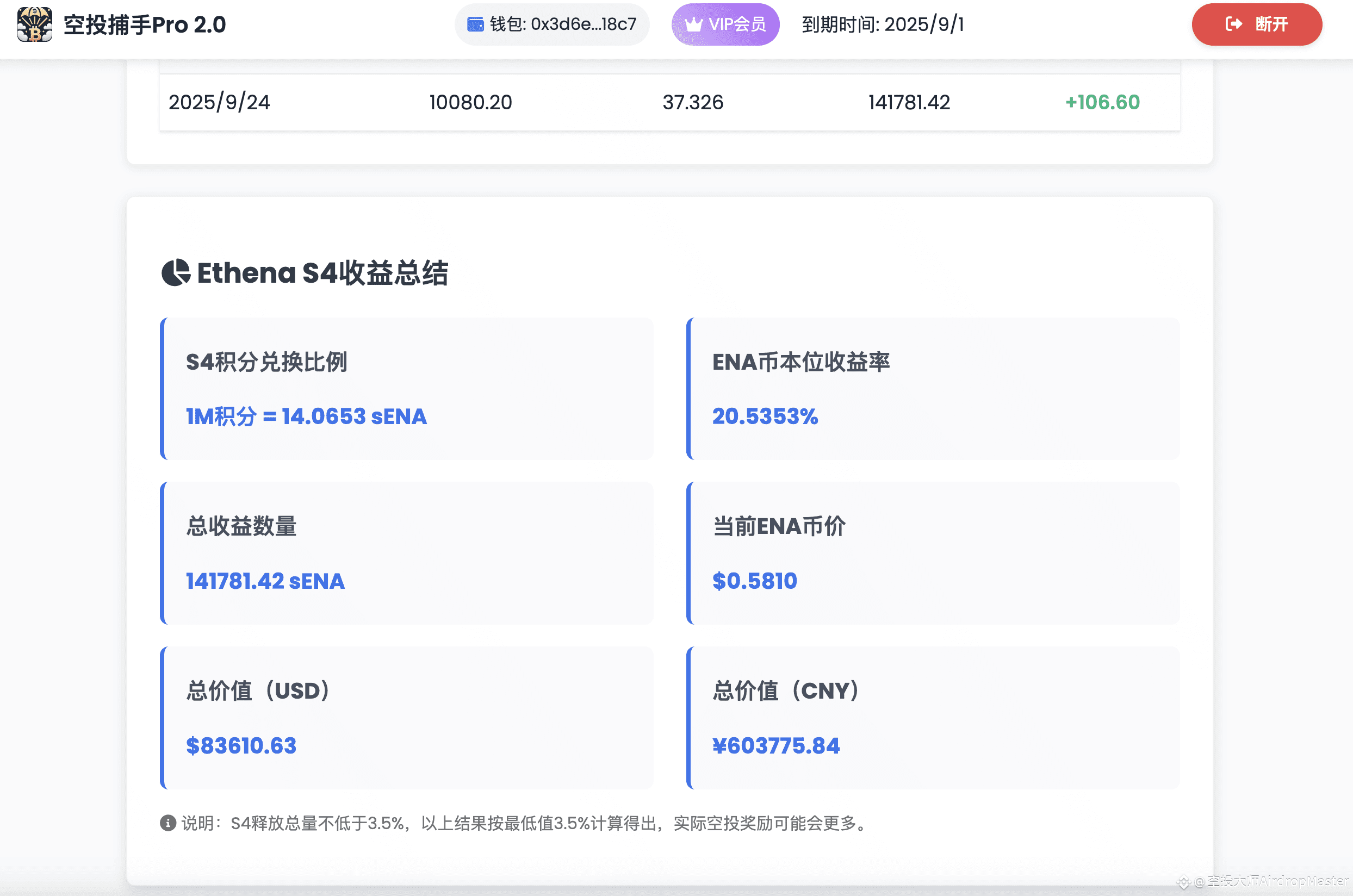
Task: Select the wallet address 0x3d6e...18c7 pill
Action: click(x=551, y=24)
